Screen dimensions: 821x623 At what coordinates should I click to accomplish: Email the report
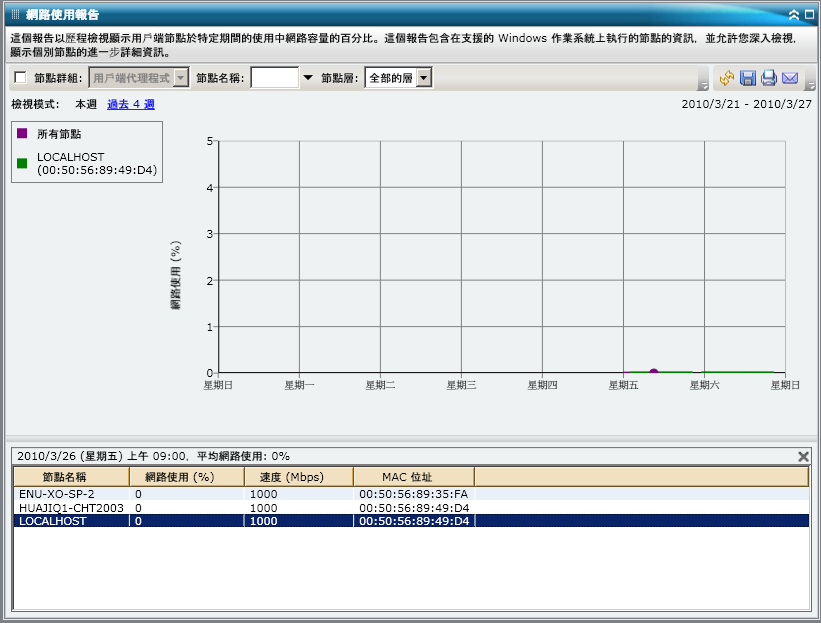(789, 78)
